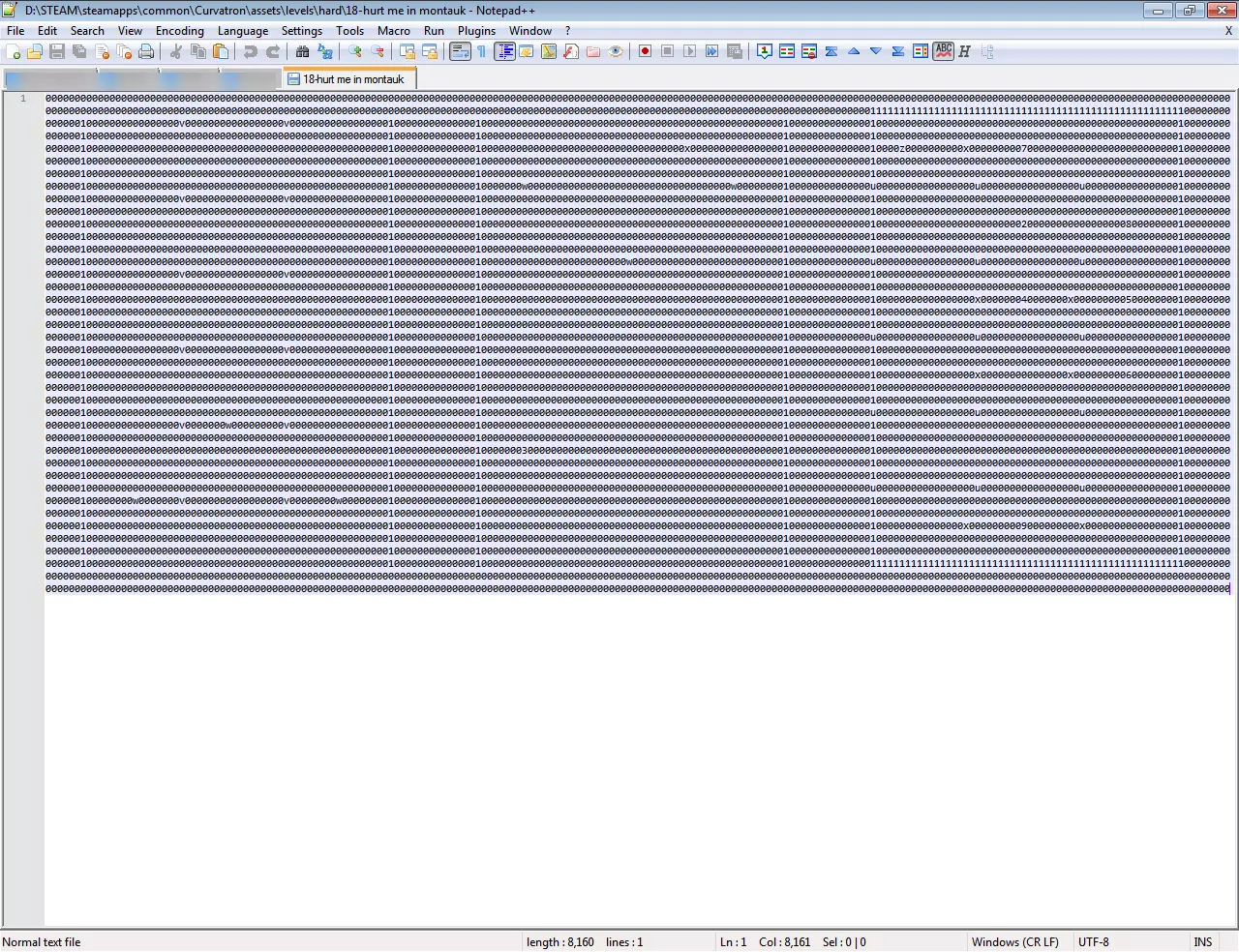Click "Normal text file" in the status bar
The image size is (1239, 952).
[42, 942]
